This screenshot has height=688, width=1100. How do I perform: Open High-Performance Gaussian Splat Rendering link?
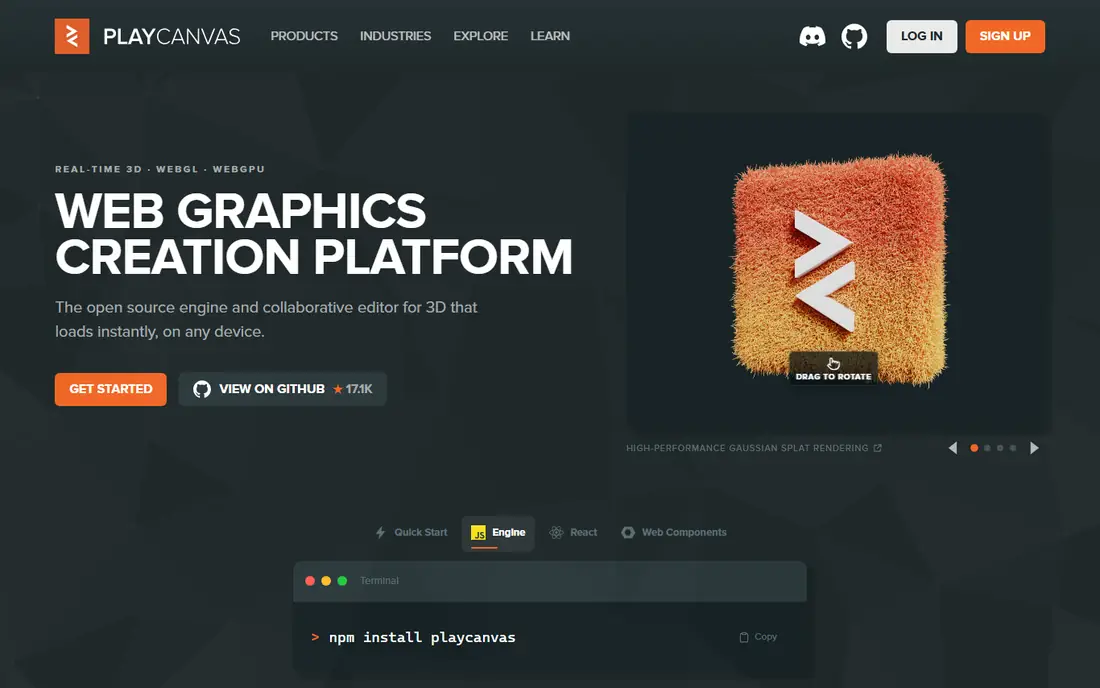pyautogui.click(x=753, y=447)
